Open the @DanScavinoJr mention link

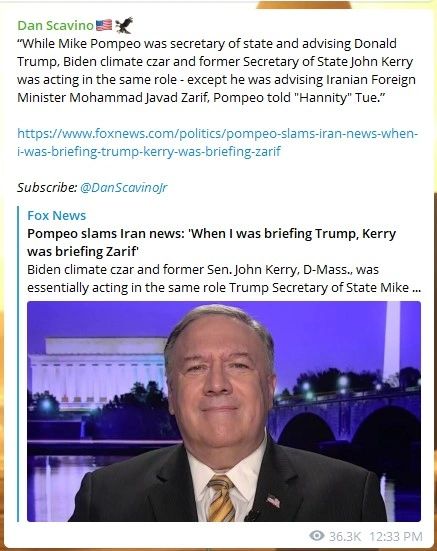[x=124, y=187]
